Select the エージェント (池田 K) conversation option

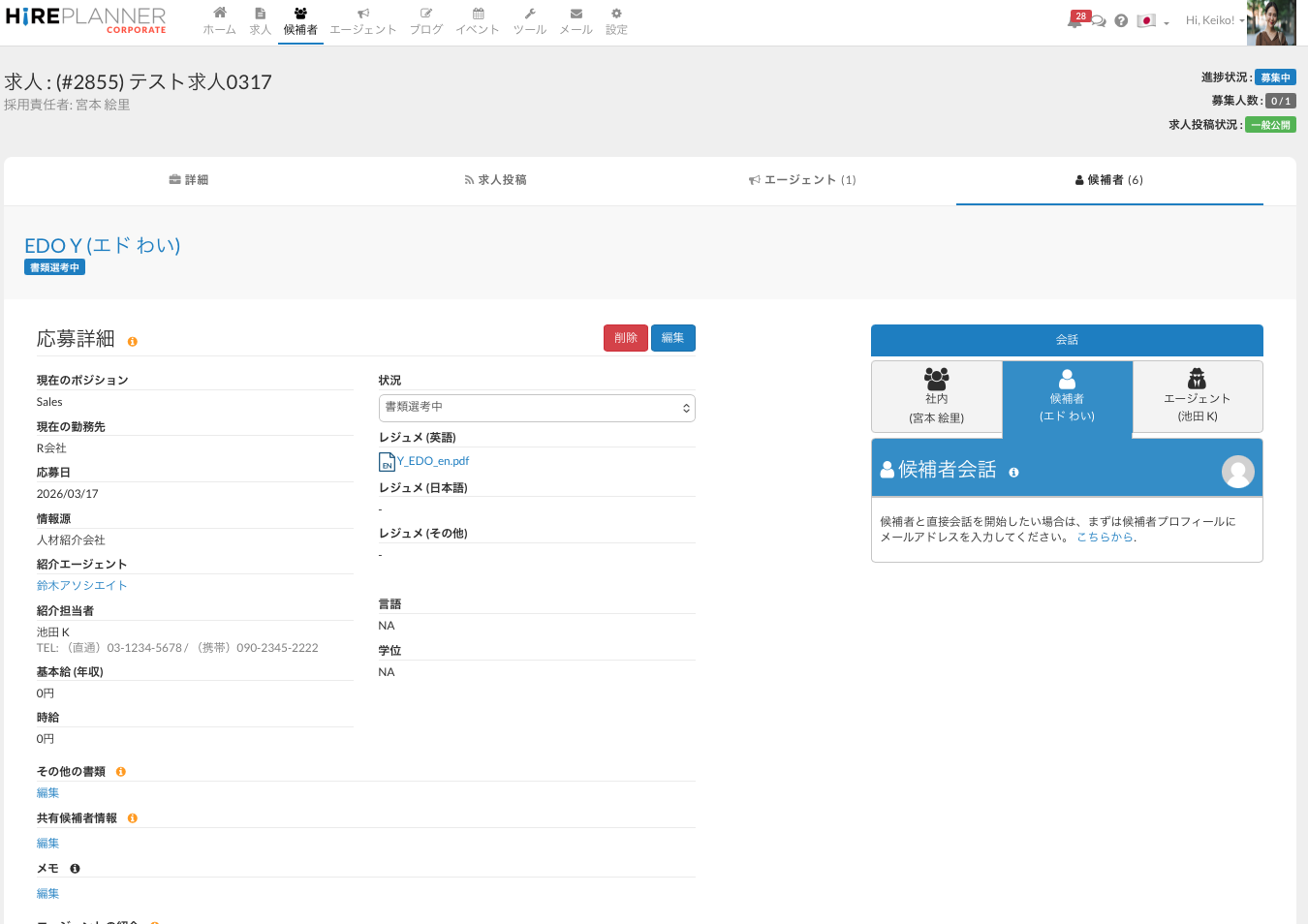(1197, 397)
